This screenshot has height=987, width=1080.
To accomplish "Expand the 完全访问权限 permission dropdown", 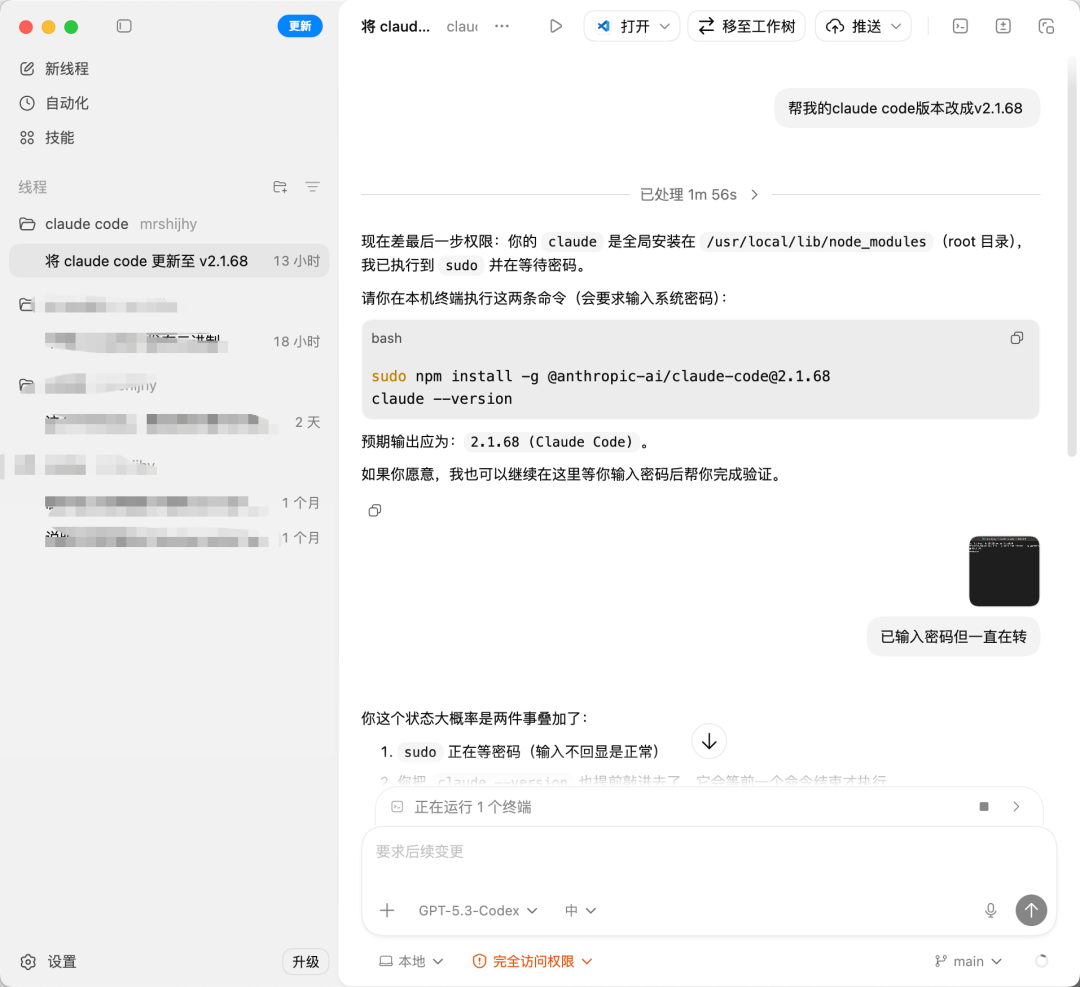I will coord(532,961).
